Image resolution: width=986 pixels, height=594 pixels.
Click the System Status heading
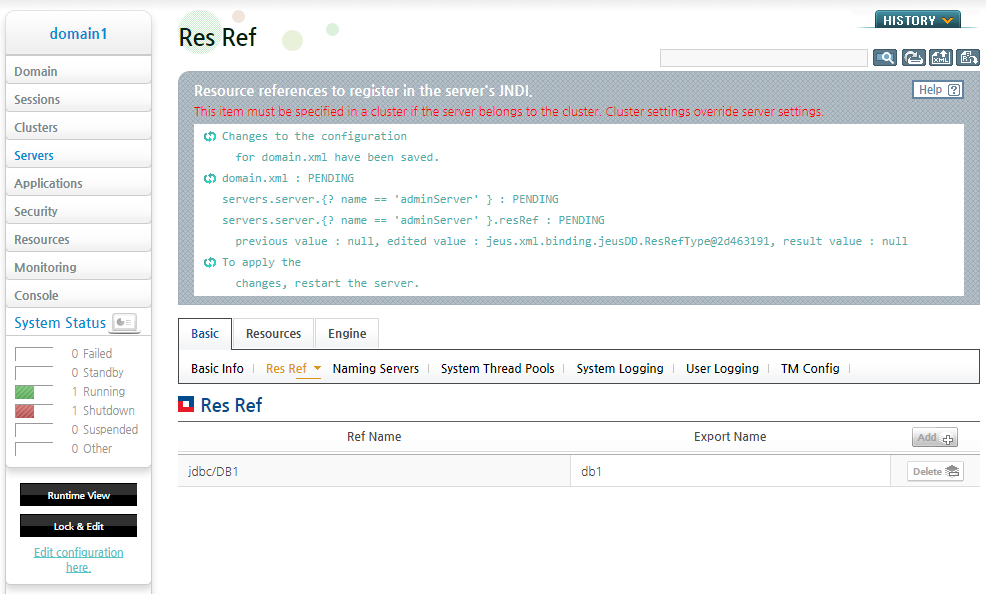click(x=60, y=322)
